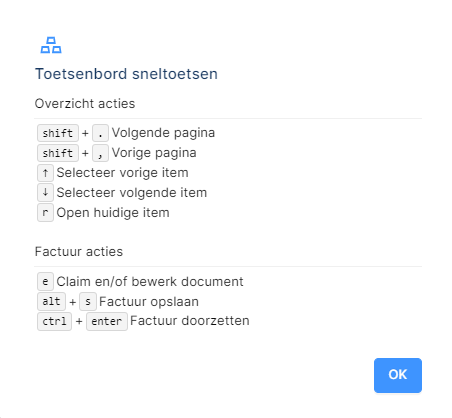452x418 pixels.
Task: Click the OK button
Action: tap(398, 375)
